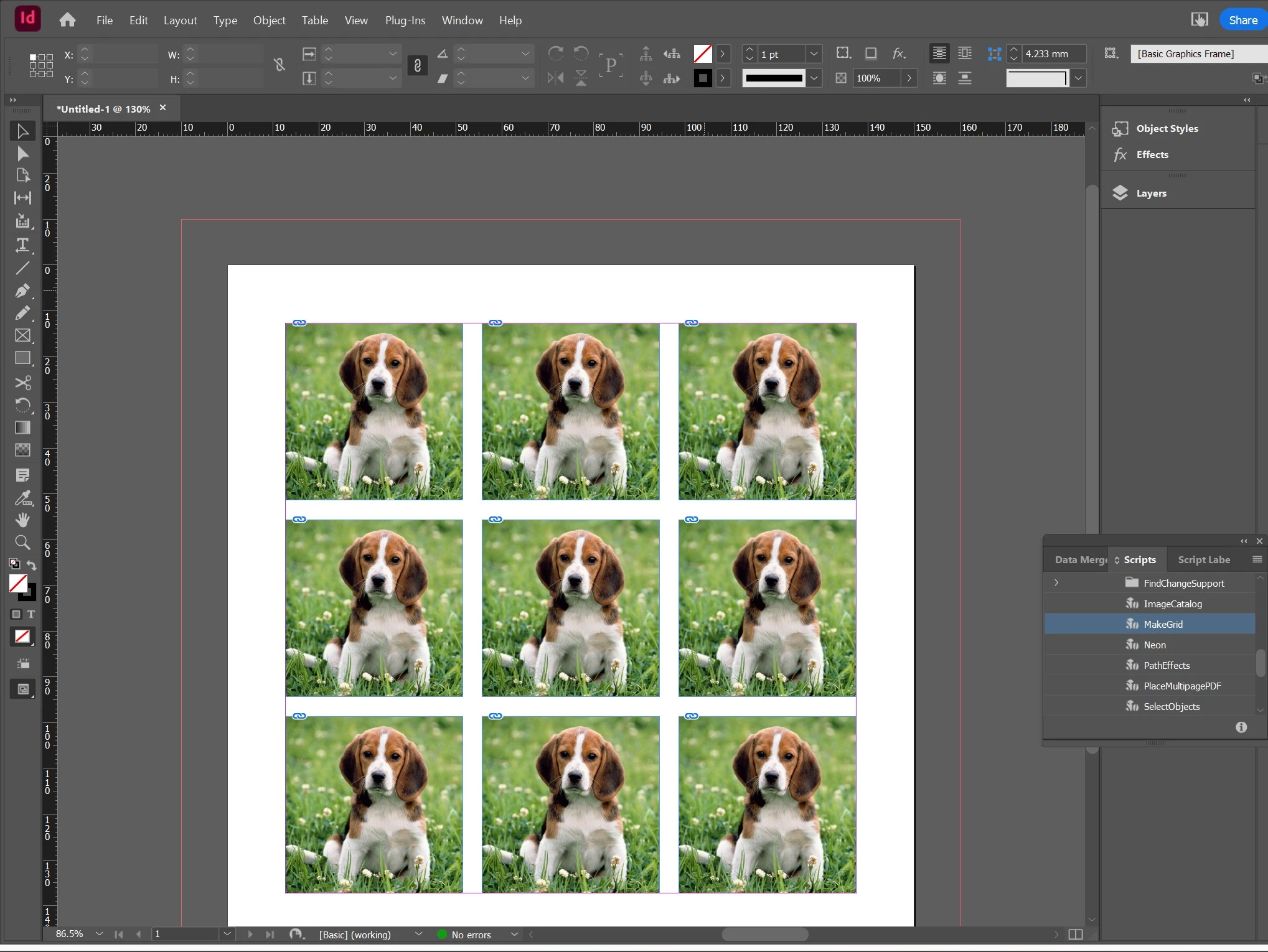The height and width of the screenshot is (952, 1268).
Task: Swap fill and stroke colors
Action: click(x=32, y=565)
